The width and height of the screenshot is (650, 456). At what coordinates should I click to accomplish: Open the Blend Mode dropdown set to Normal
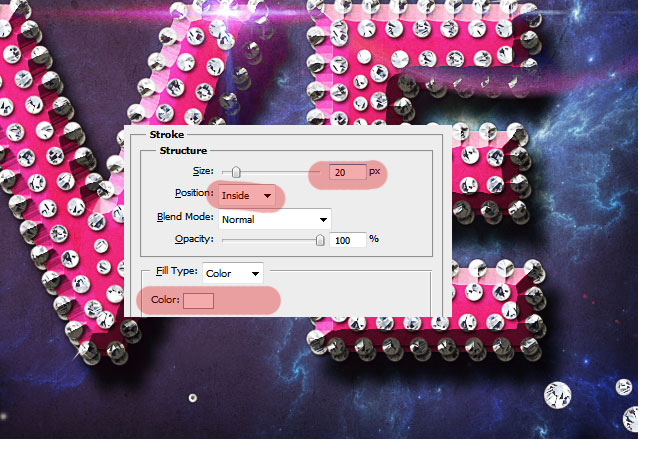275,219
